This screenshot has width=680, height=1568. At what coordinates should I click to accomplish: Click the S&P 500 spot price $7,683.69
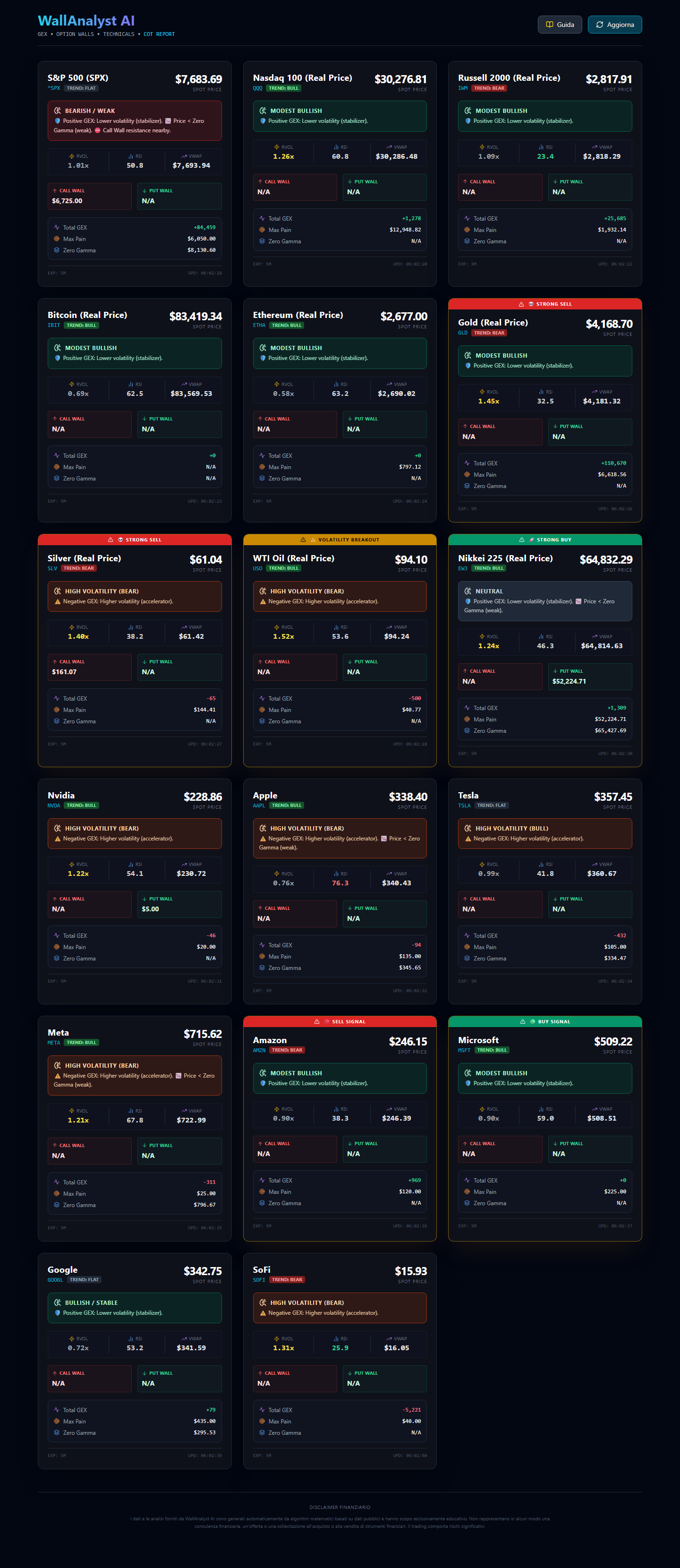(x=198, y=79)
